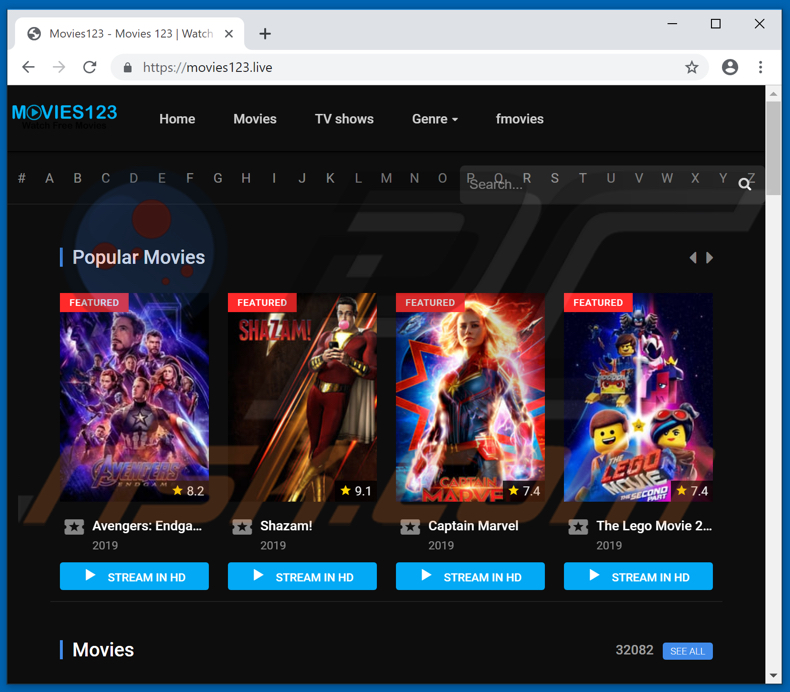Open the TV shows menu item
The height and width of the screenshot is (692, 790).
pyautogui.click(x=344, y=119)
